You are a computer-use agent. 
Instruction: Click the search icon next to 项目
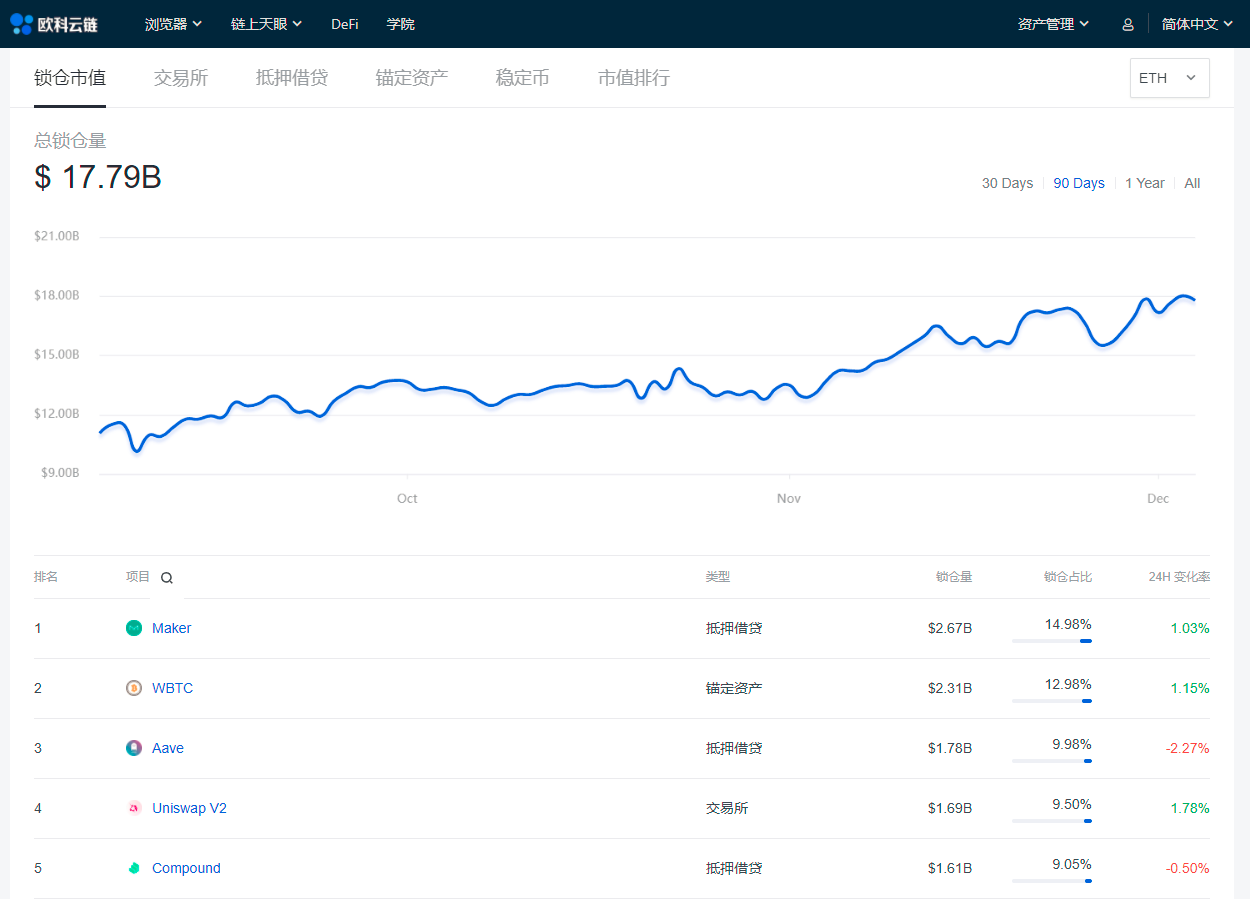click(x=167, y=578)
